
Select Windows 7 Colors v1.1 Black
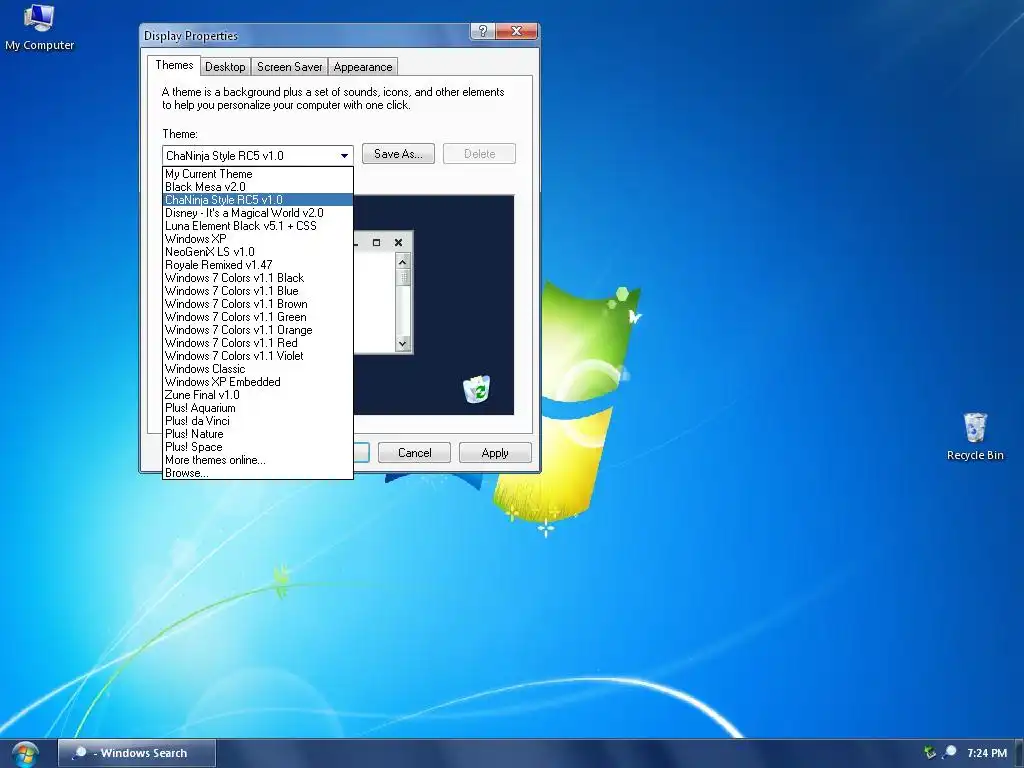(257, 278)
